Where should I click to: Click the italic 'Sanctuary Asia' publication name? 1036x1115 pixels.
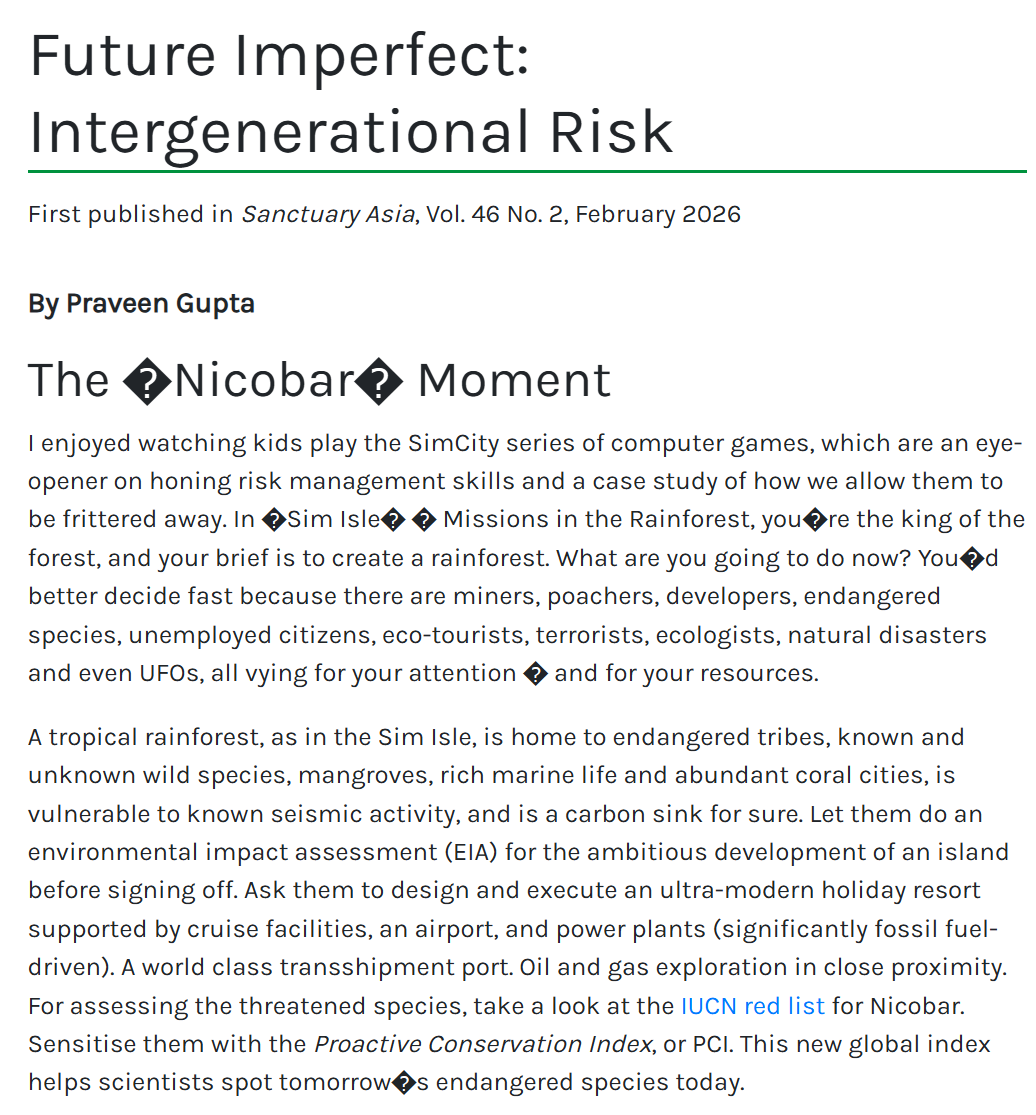[x=327, y=214]
